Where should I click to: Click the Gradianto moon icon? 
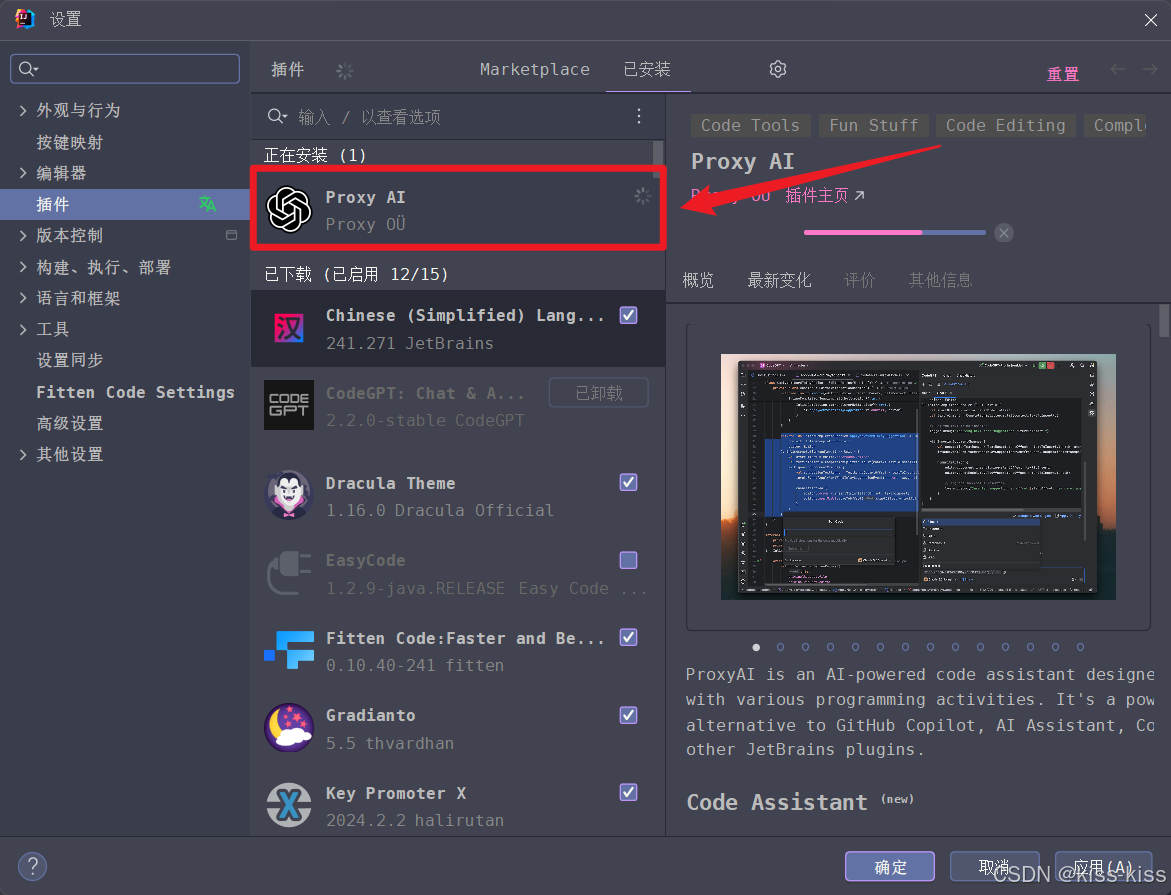tap(289, 727)
